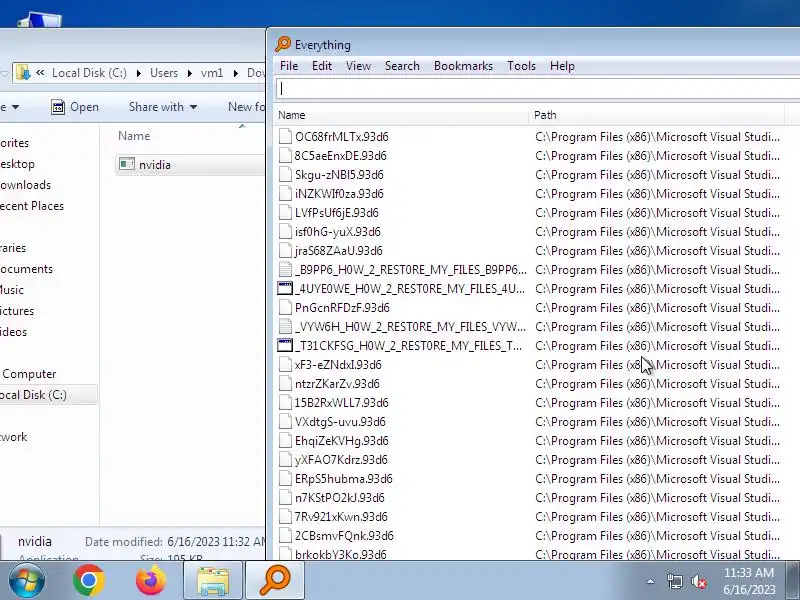Image resolution: width=800 pixels, height=600 pixels.
Task: Click the Open button in Explorer toolbar
Action: click(x=76, y=107)
